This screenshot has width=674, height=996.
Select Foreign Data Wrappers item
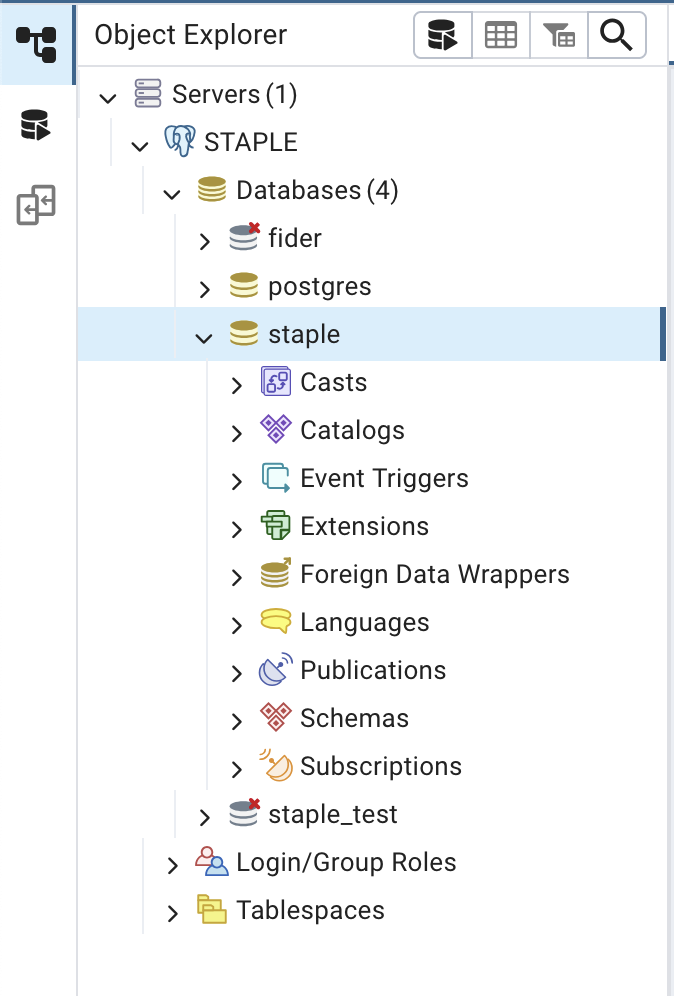coord(434,574)
